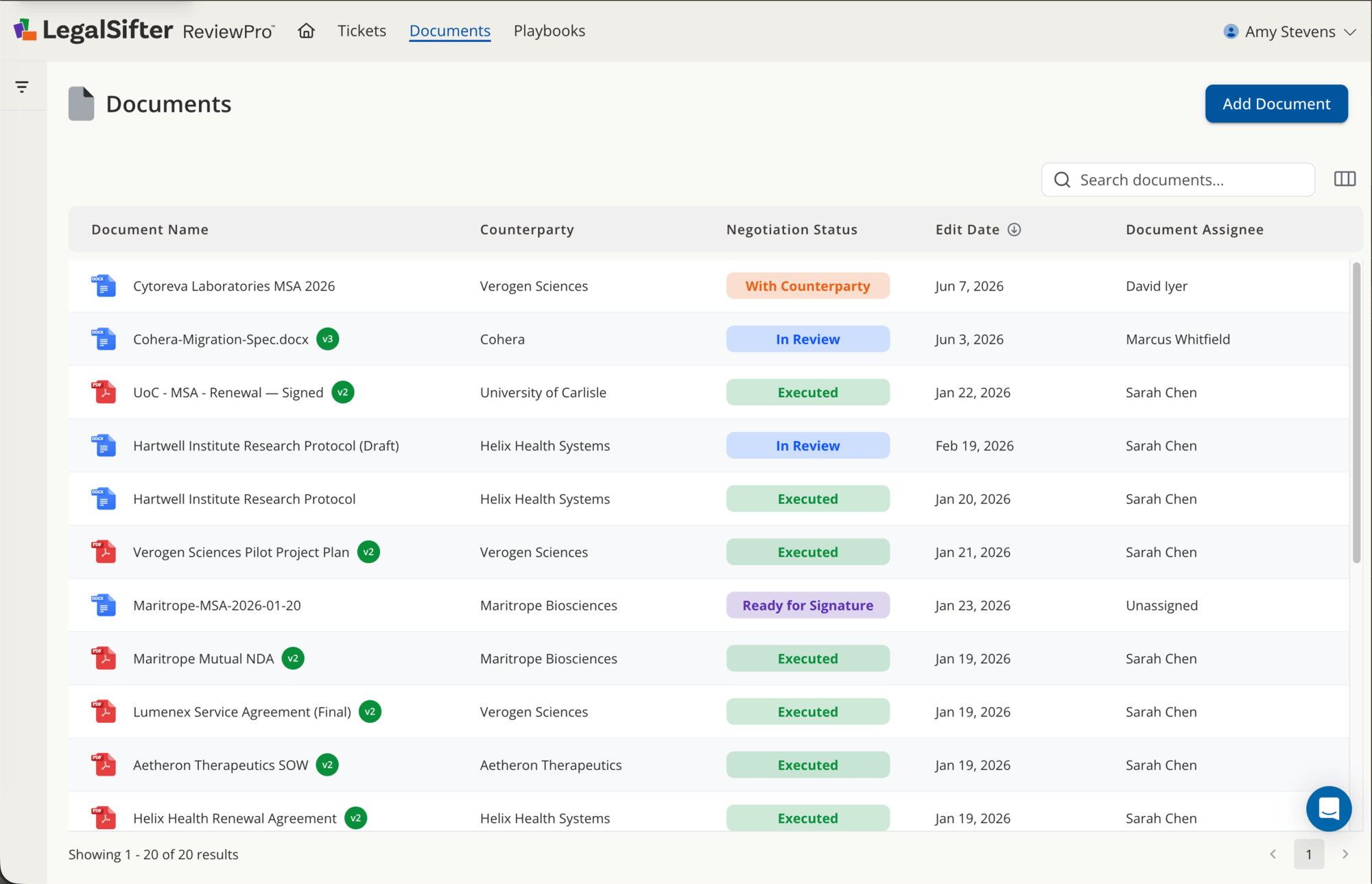This screenshot has height=884, width=1372.
Task: Open the column layout chooser icon
Action: tap(1345, 179)
